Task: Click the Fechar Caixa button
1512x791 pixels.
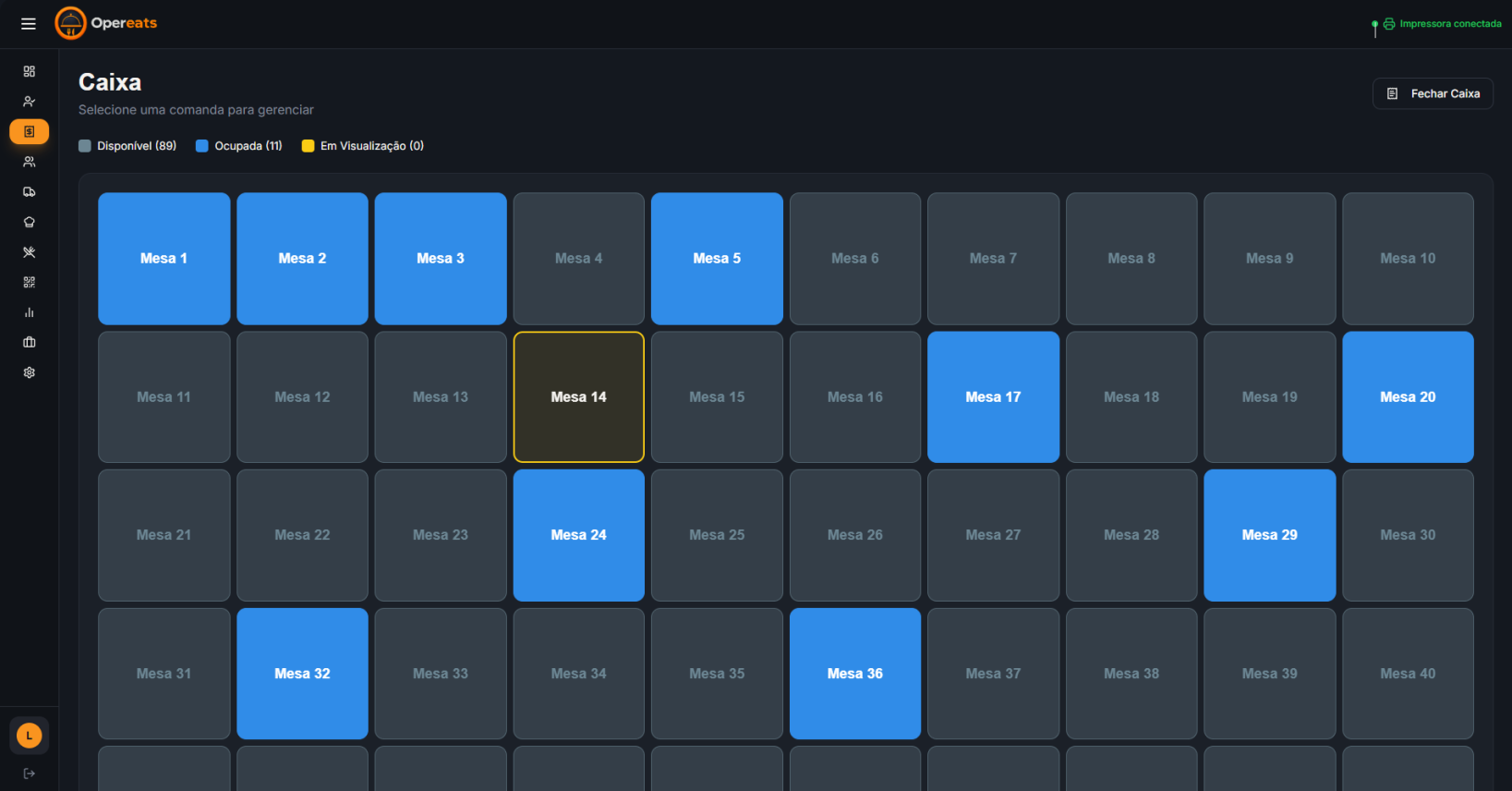Action: 1433,93
